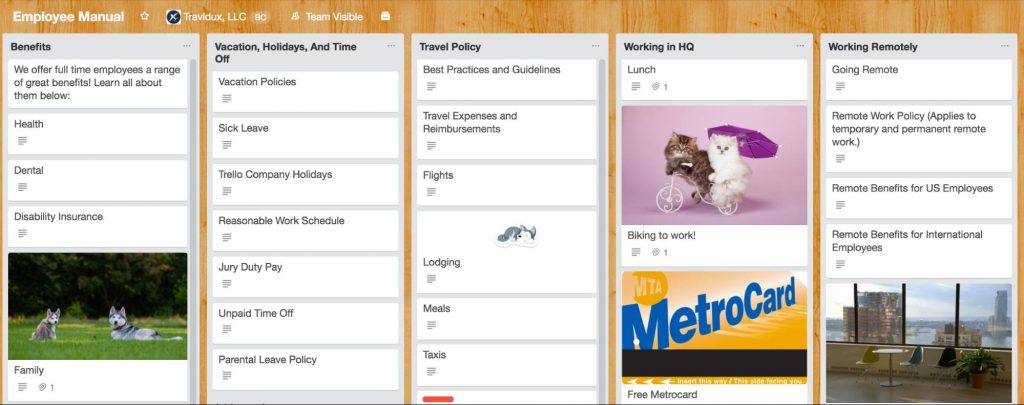
Task: Click the attachment icon on Lunch card
Action: coord(656,87)
